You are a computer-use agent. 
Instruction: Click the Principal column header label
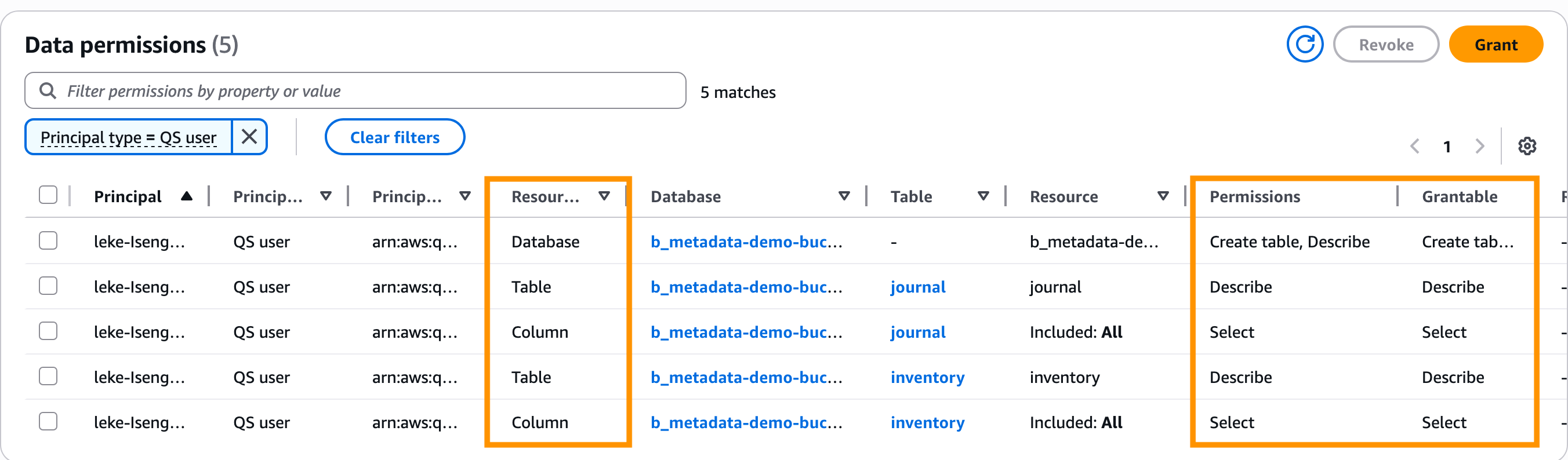(128, 196)
